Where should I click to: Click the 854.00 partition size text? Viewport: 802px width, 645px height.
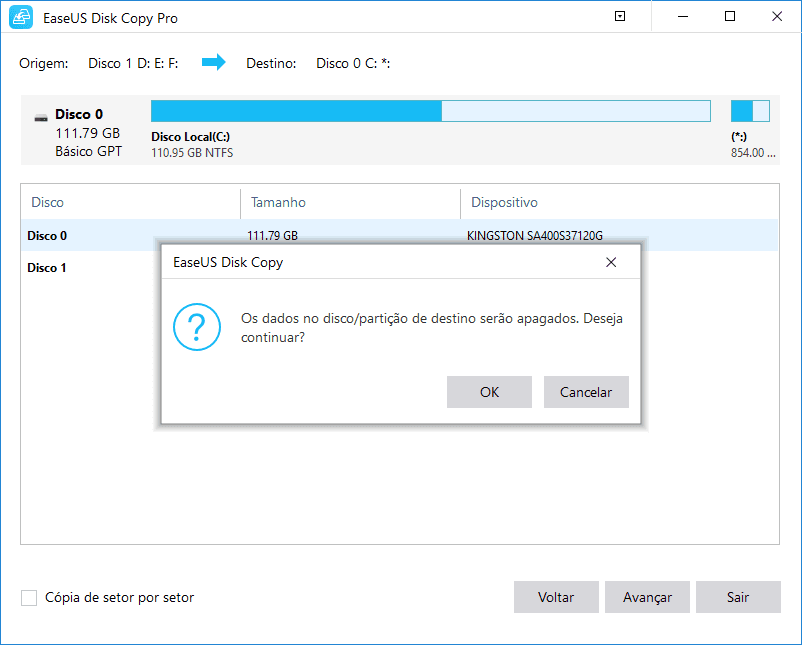click(753, 153)
